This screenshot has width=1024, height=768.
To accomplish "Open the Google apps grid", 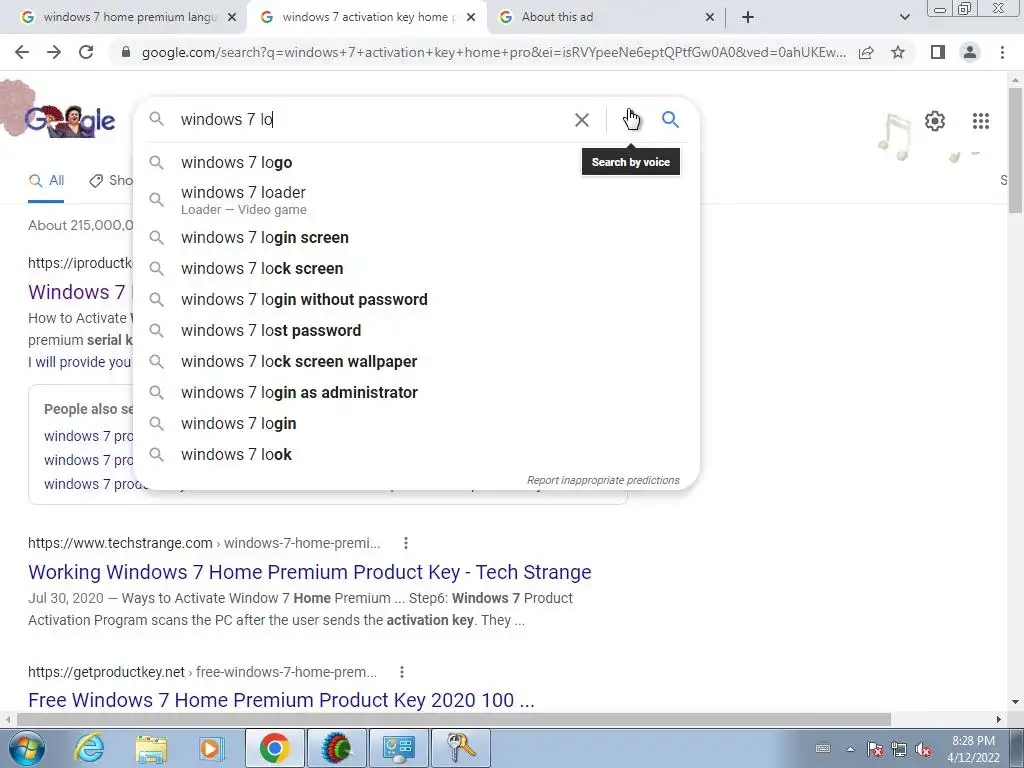I will [980, 121].
